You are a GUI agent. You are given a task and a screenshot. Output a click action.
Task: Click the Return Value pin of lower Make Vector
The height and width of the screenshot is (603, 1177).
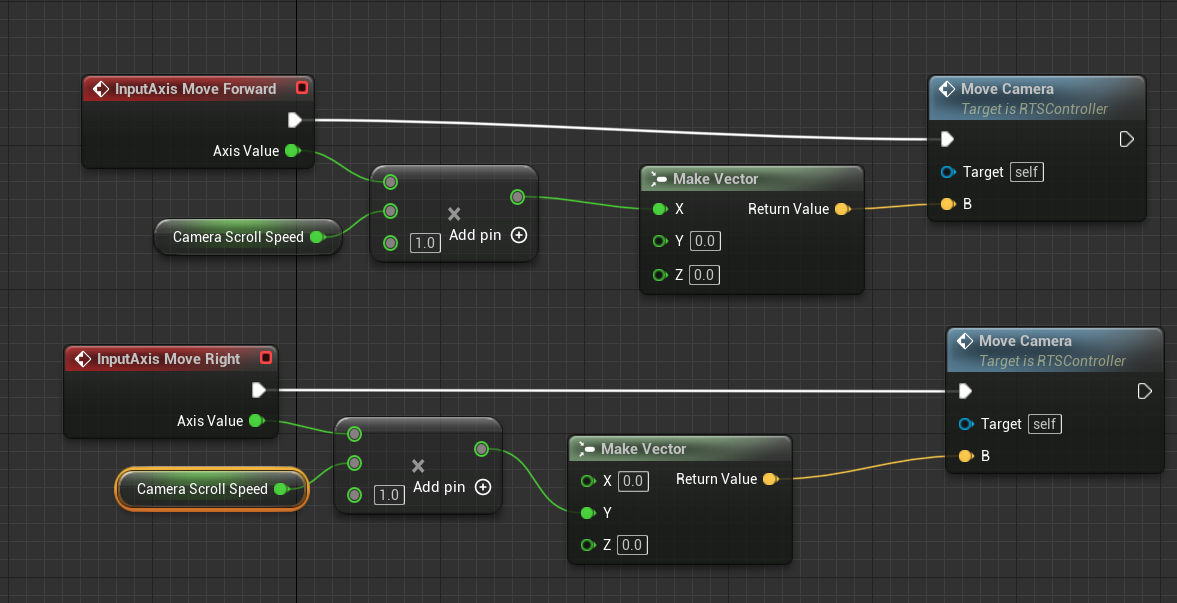(770, 479)
